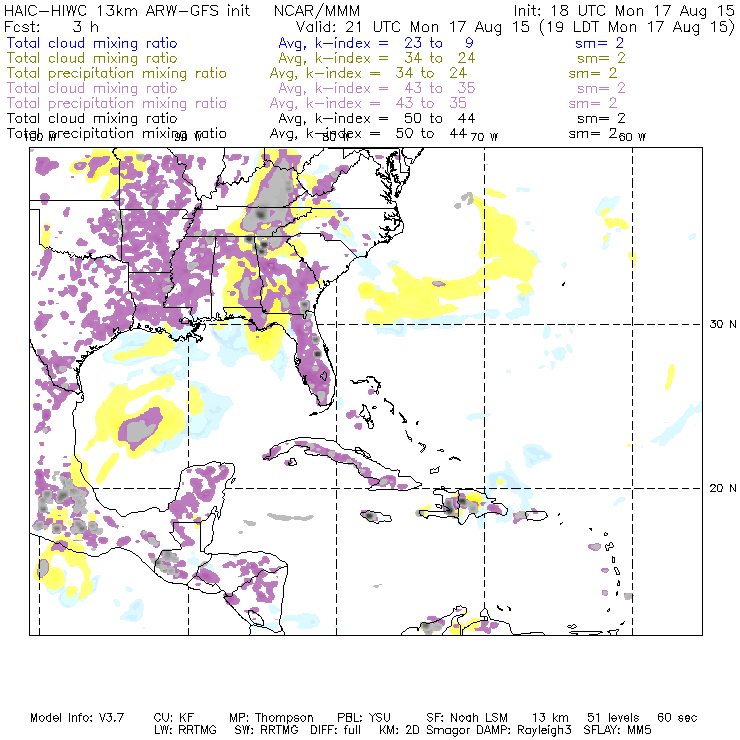Click the "MP: Thompson" microphysics text
740x740 pixels.
[271, 718]
